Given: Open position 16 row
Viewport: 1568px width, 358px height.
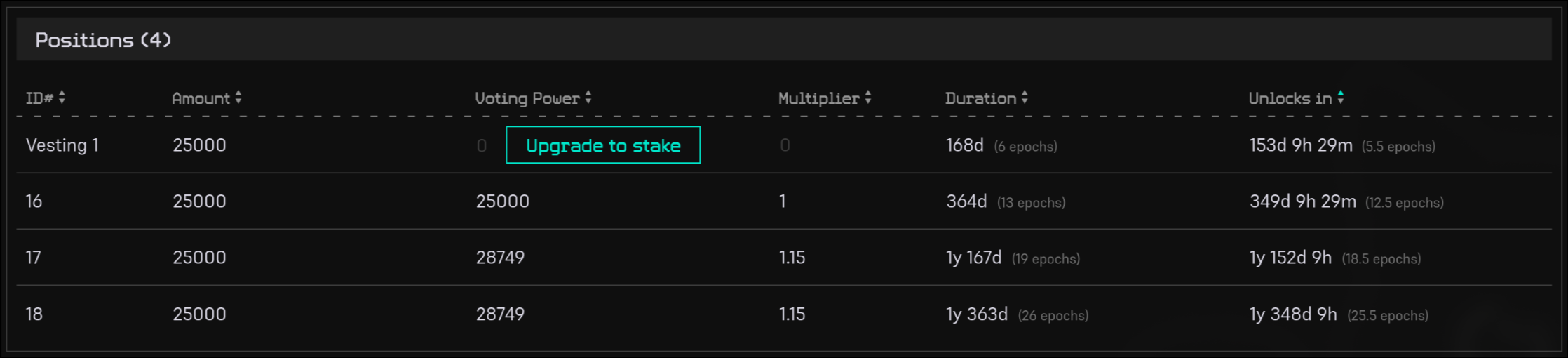Looking at the screenshot, I should (34, 201).
